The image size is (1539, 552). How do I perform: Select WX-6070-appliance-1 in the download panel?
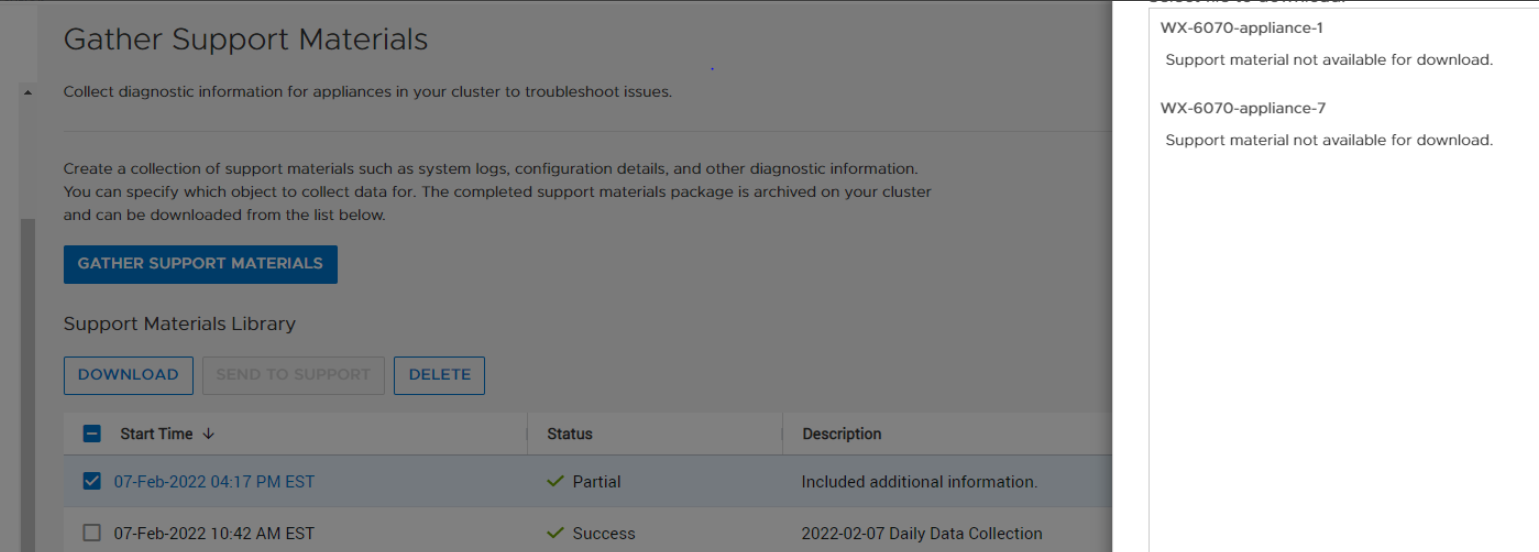pos(1241,28)
